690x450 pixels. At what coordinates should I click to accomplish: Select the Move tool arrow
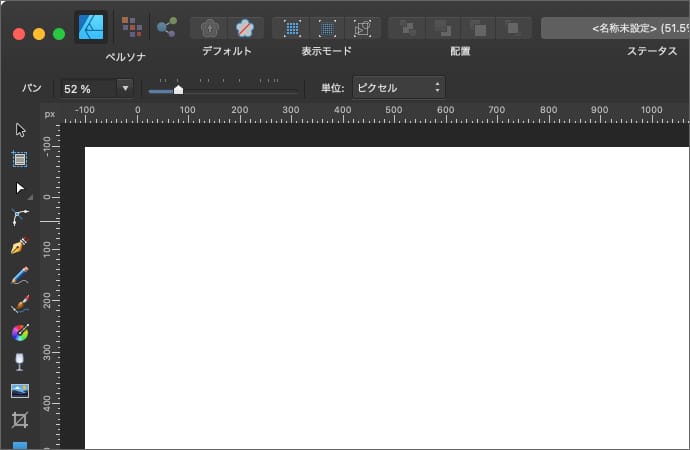point(20,130)
